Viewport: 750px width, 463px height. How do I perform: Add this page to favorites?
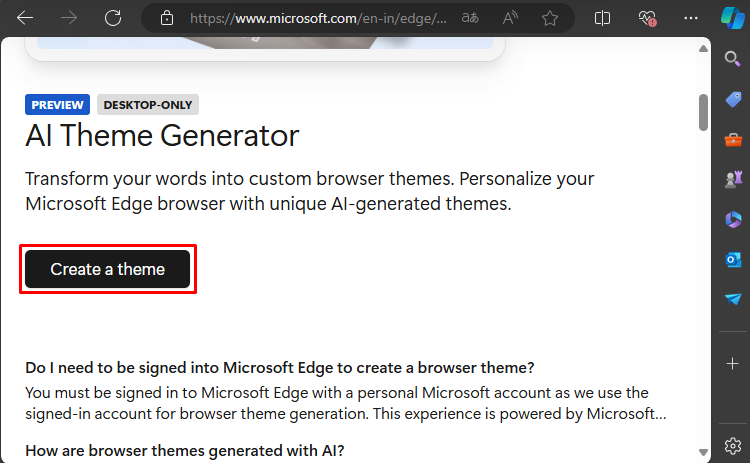click(550, 18)
